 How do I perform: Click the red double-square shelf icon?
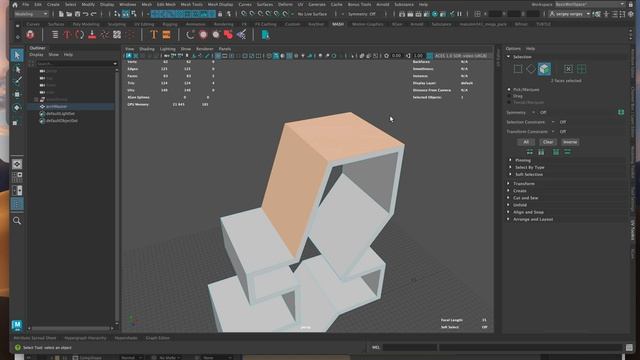(x=228, y=35)
